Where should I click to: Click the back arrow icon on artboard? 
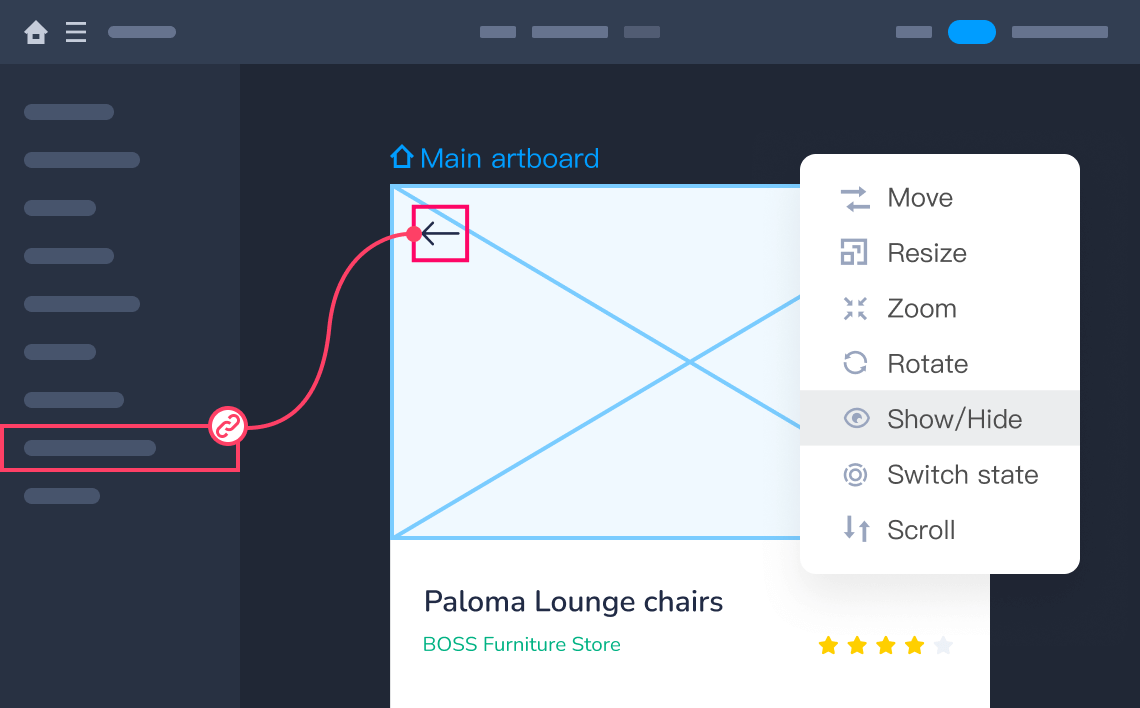click(440, 234)
